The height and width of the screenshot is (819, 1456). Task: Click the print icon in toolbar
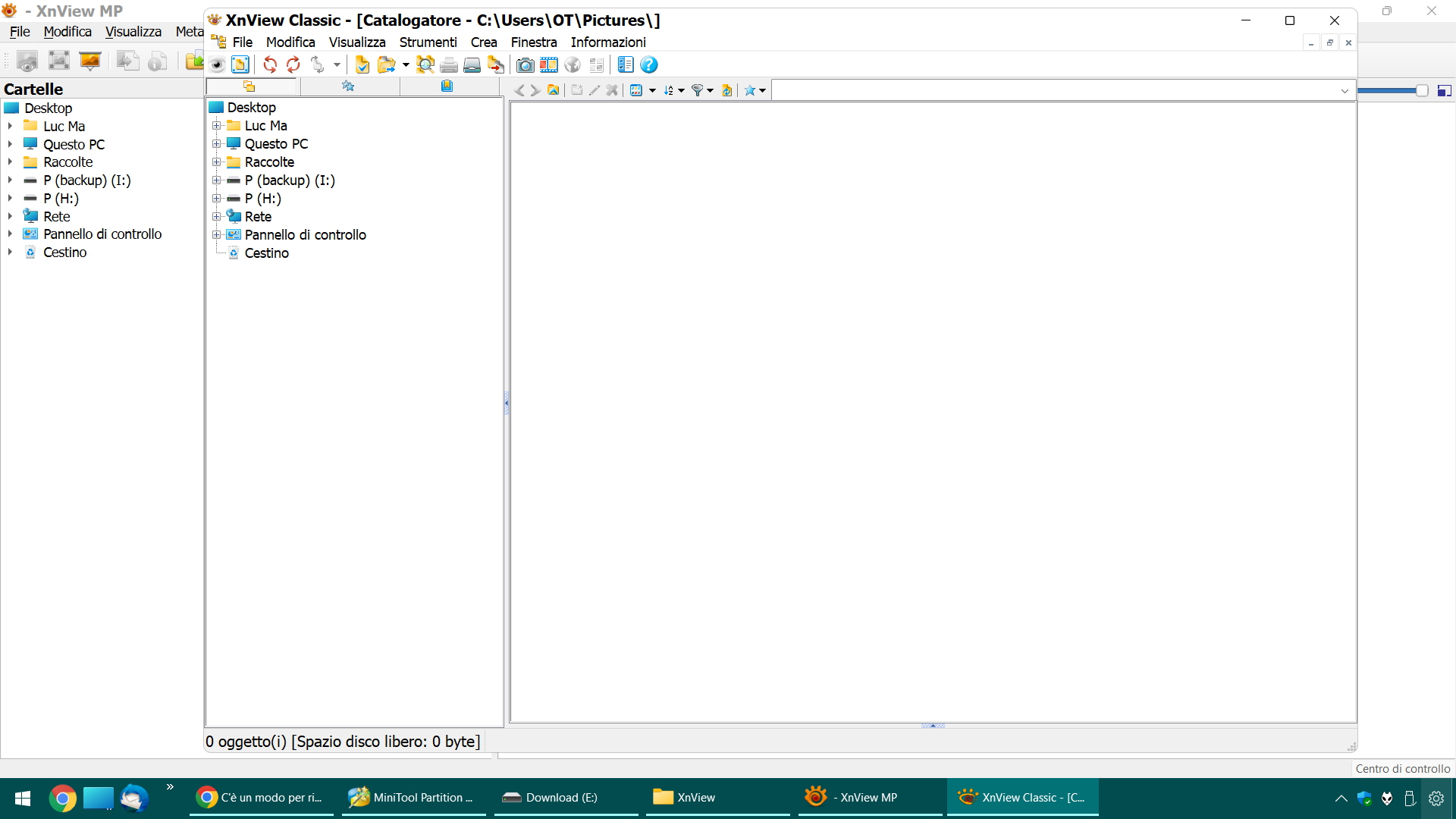[449, 65]
